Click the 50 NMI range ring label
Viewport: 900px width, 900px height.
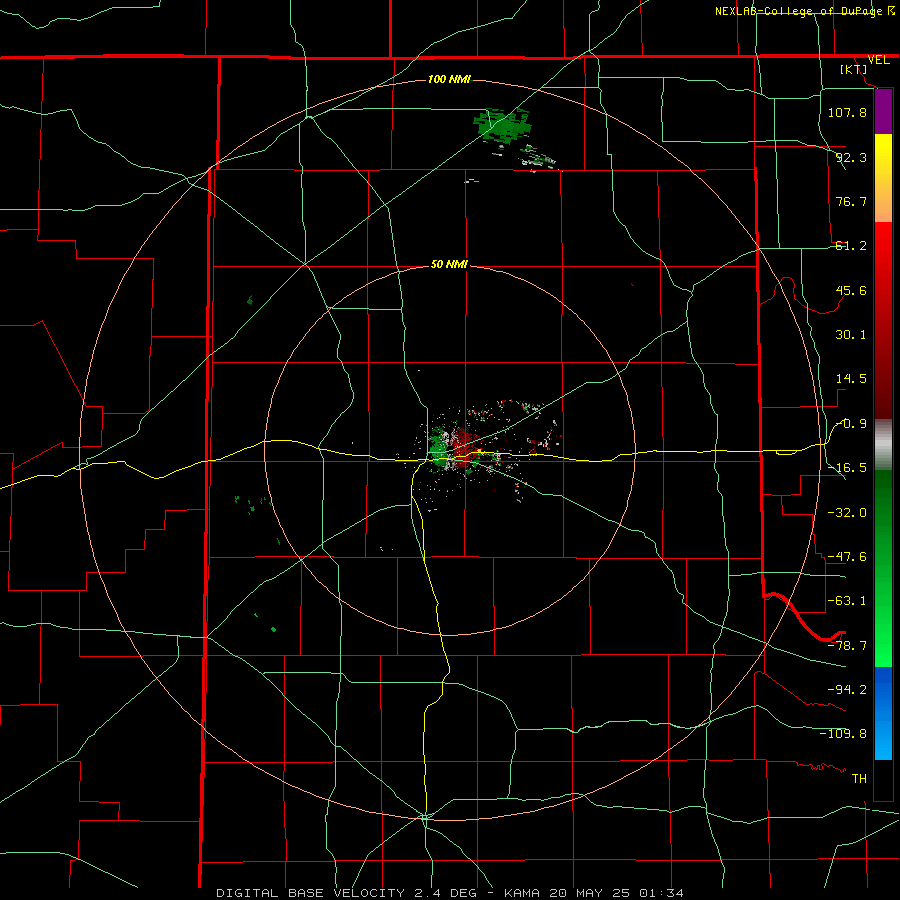pos(449,265)
